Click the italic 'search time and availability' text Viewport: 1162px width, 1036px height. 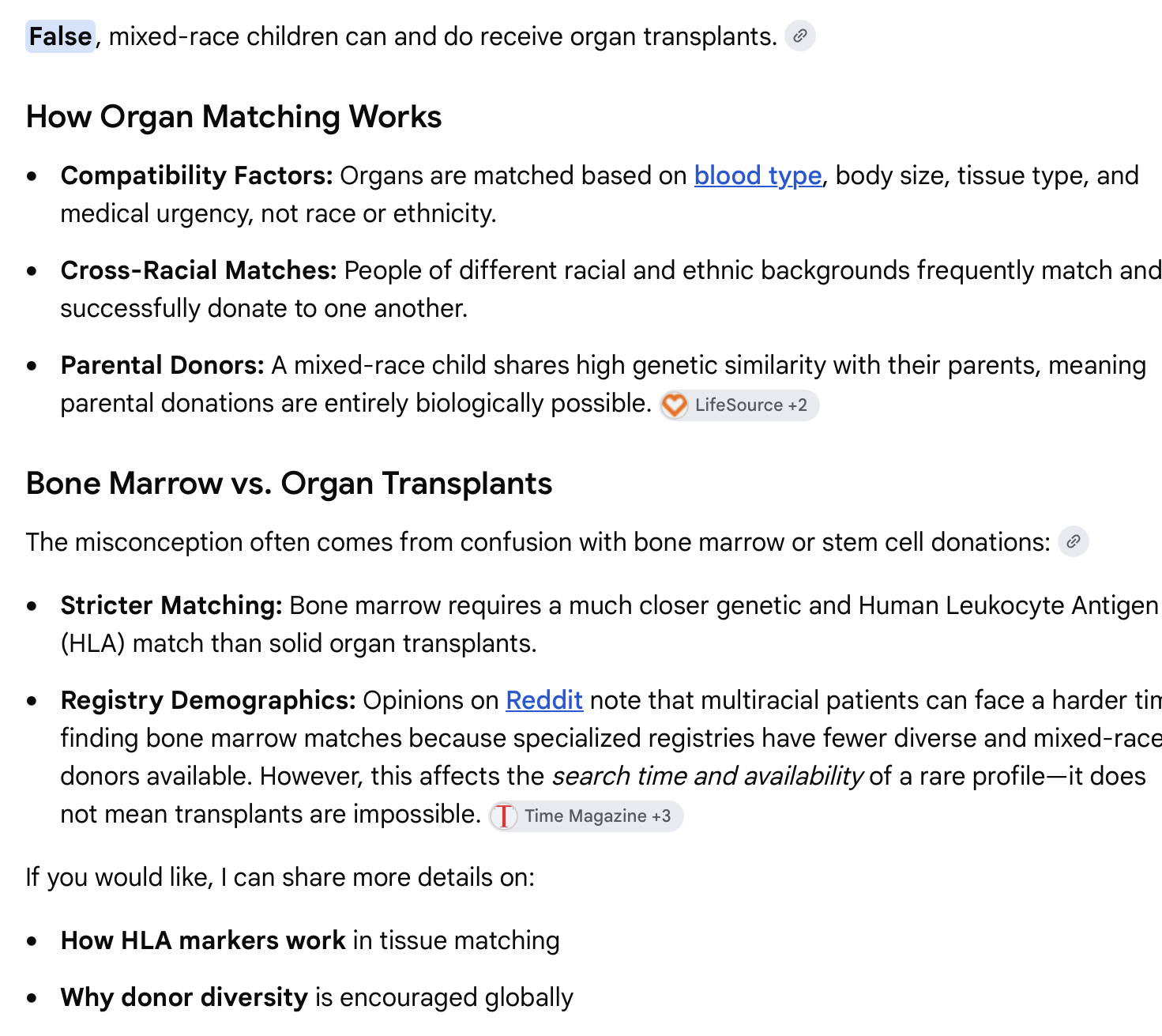(707, 776)
